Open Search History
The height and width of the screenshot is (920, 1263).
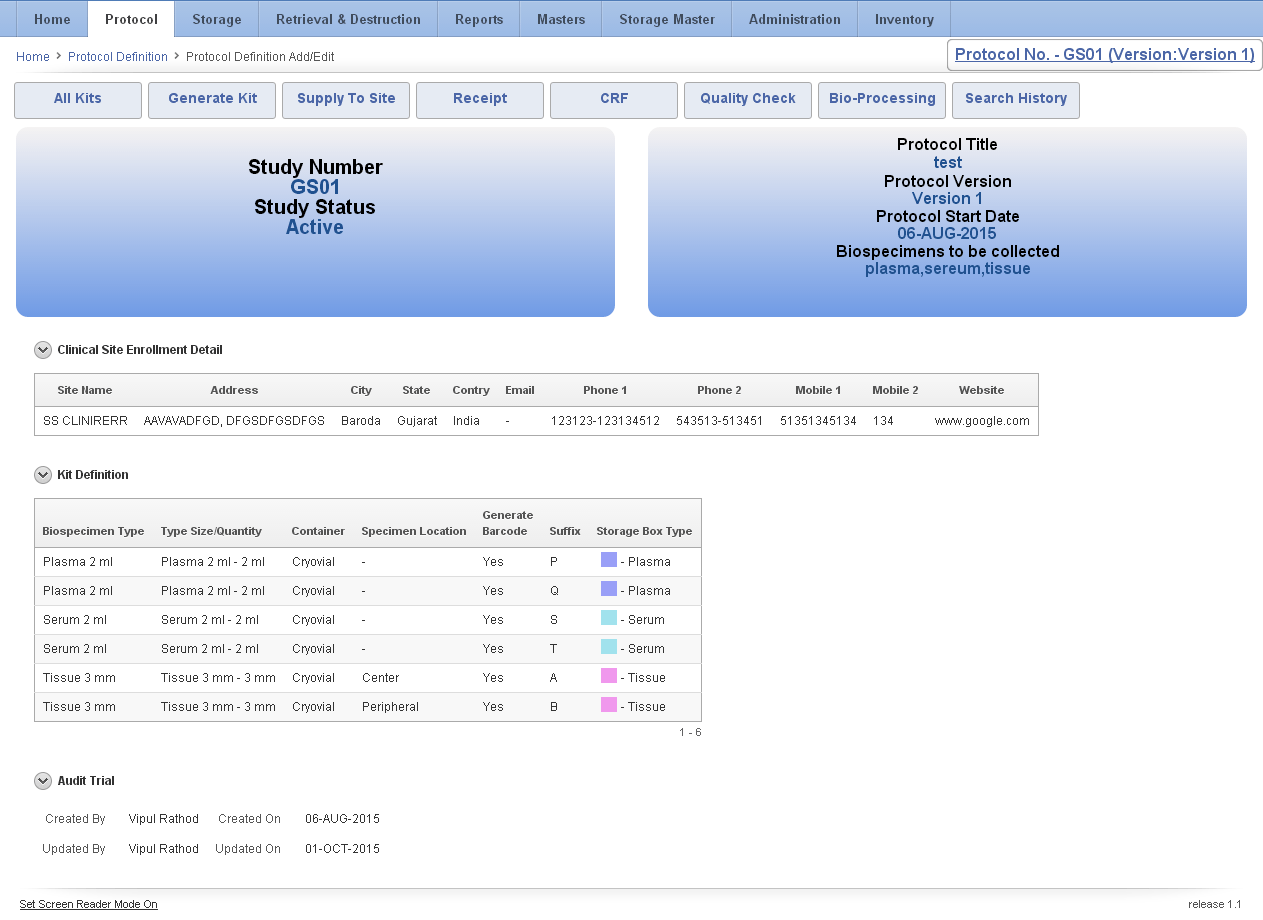(1015, 99)
